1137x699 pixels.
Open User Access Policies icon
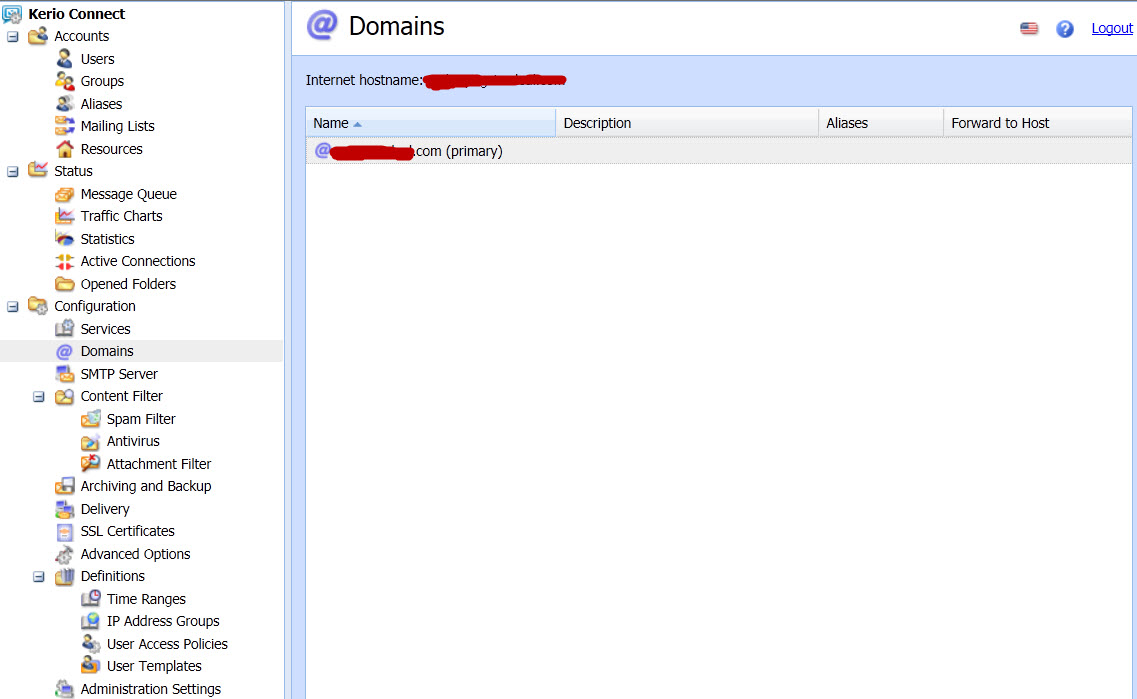(x=91, y=643)
